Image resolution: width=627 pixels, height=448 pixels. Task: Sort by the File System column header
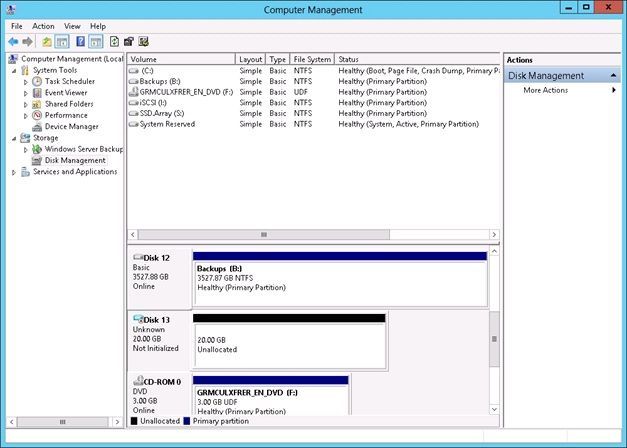pyautogui.click(x=312, y=59)
